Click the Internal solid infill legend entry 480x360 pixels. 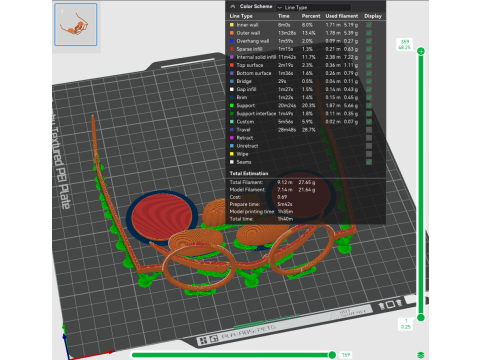click(256, 57)
